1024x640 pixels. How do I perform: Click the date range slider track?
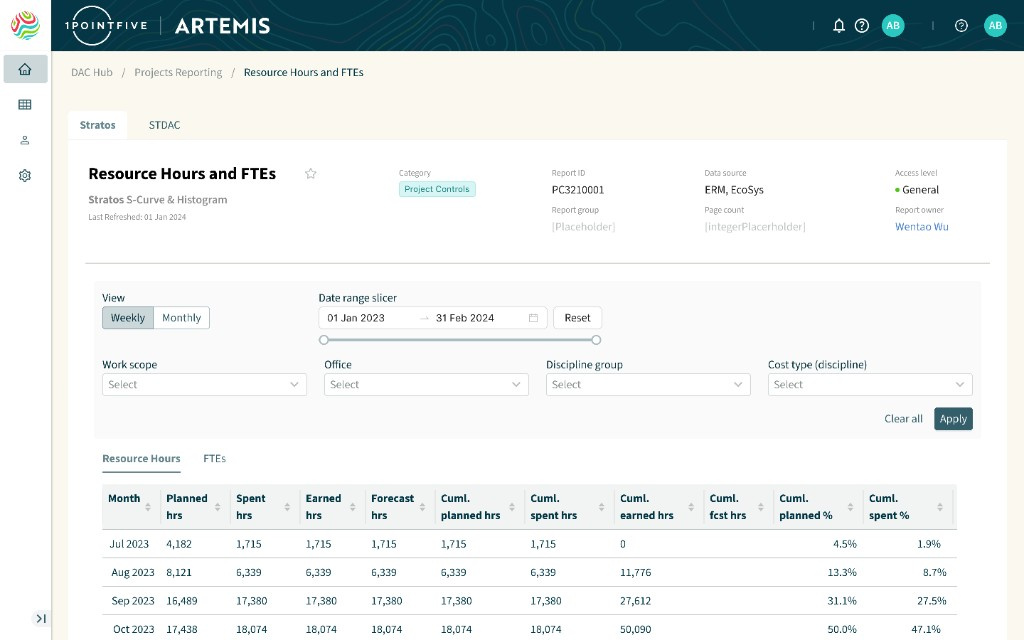pyautogui.click(x=460, y=340)
